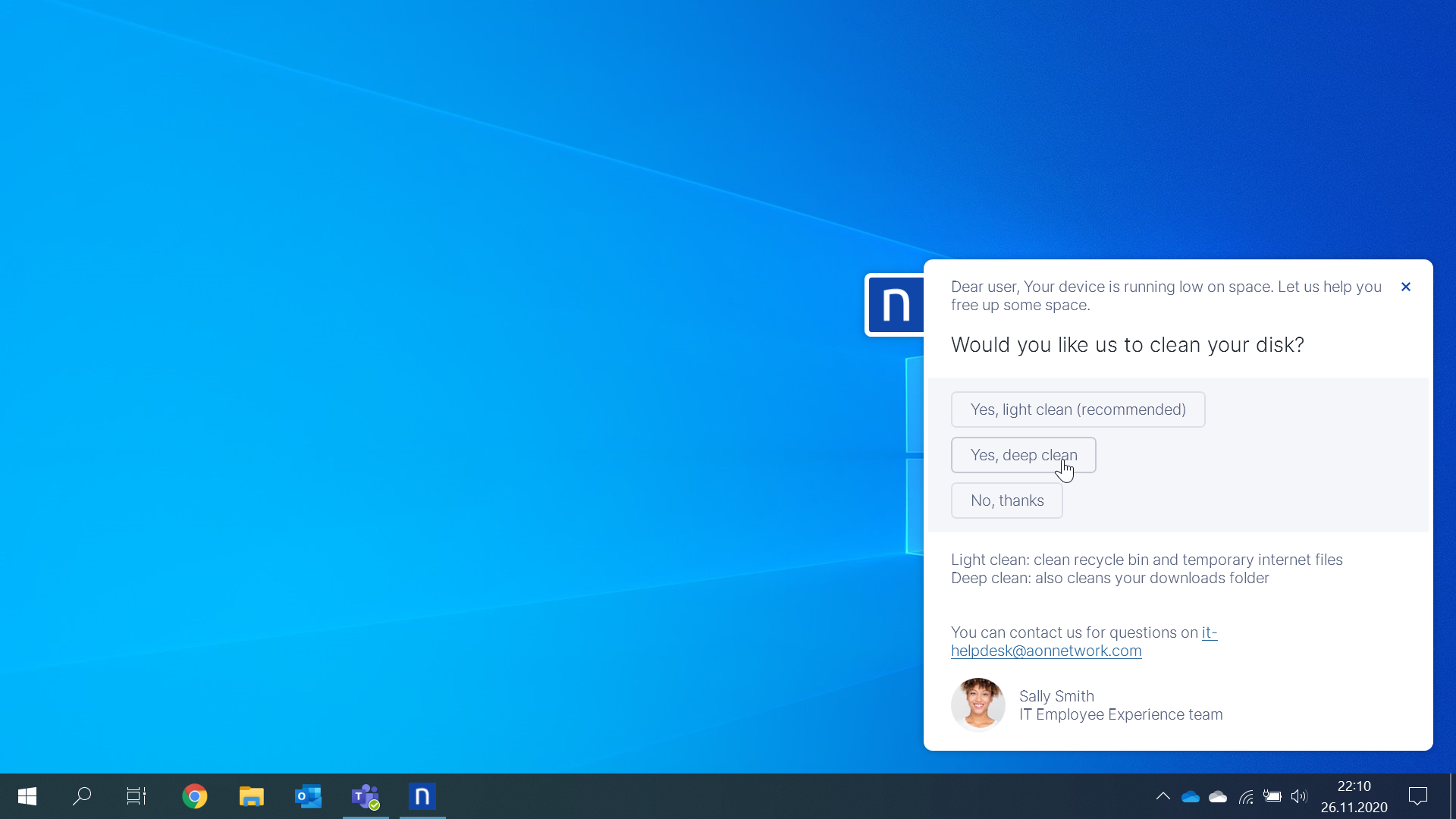This screenshot has height=819, width=1456.
Task: Open the volume speaker tray icon
Action: (1299, 796)
